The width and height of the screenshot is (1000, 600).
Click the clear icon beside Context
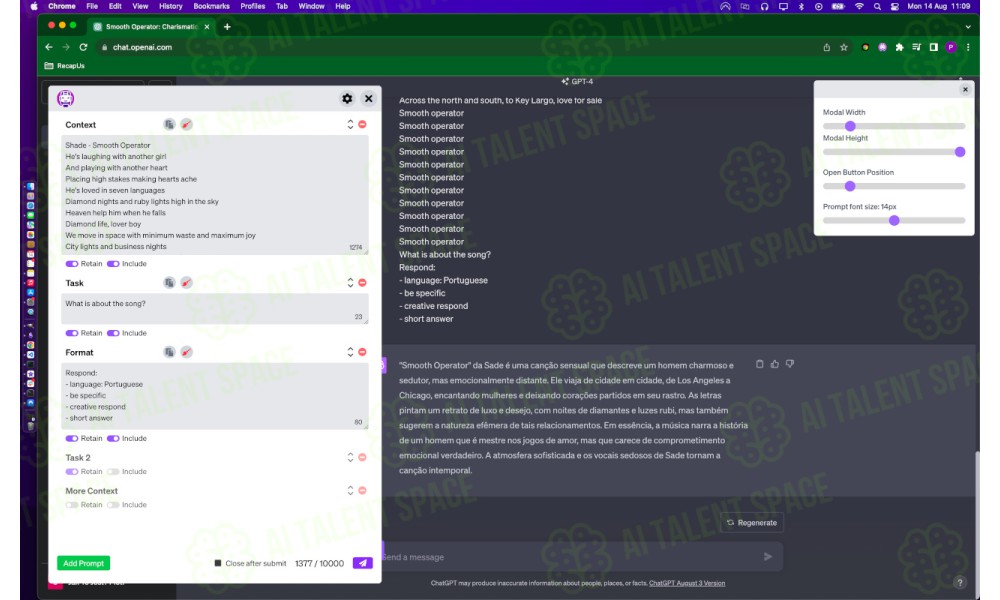(186, 124)
